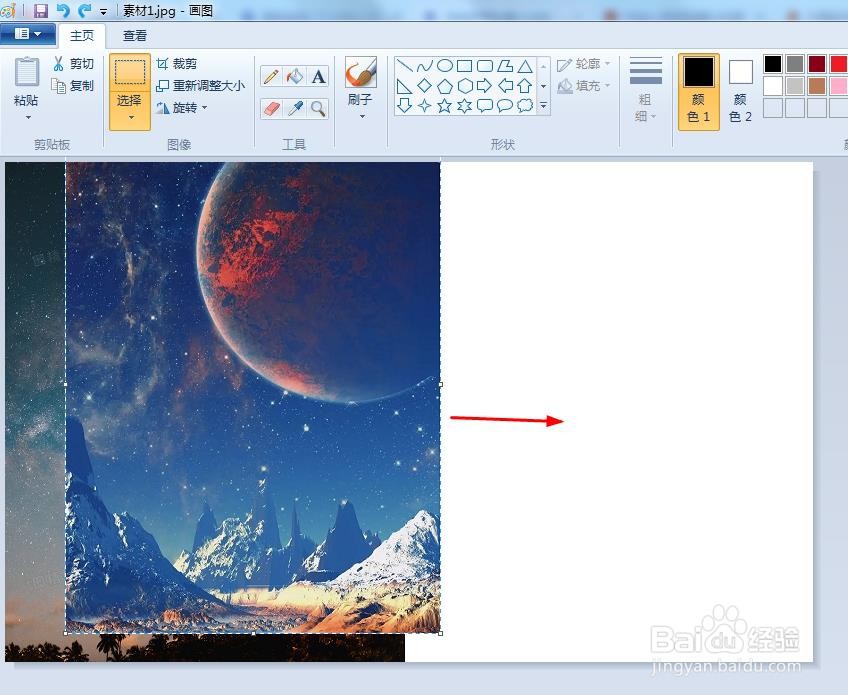The height and width of the screenshot is (695, 848).
Task: Redo the last action
Action: (x=84, y=10)
